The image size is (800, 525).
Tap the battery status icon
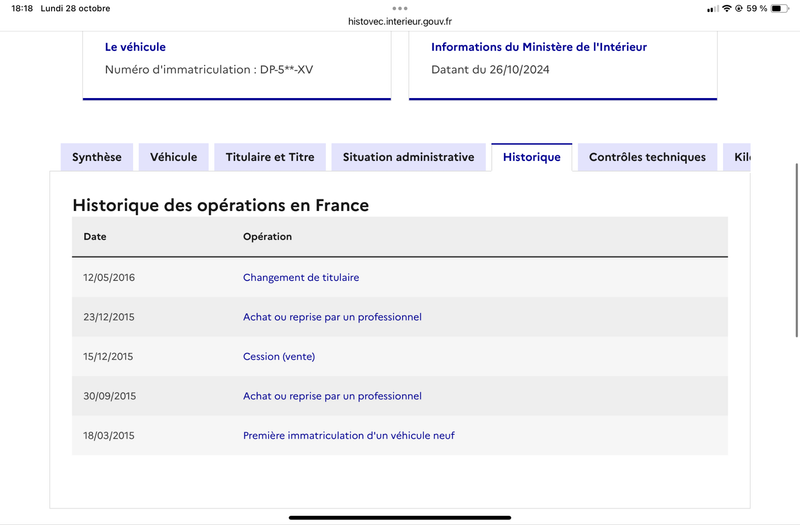point(780,8)
